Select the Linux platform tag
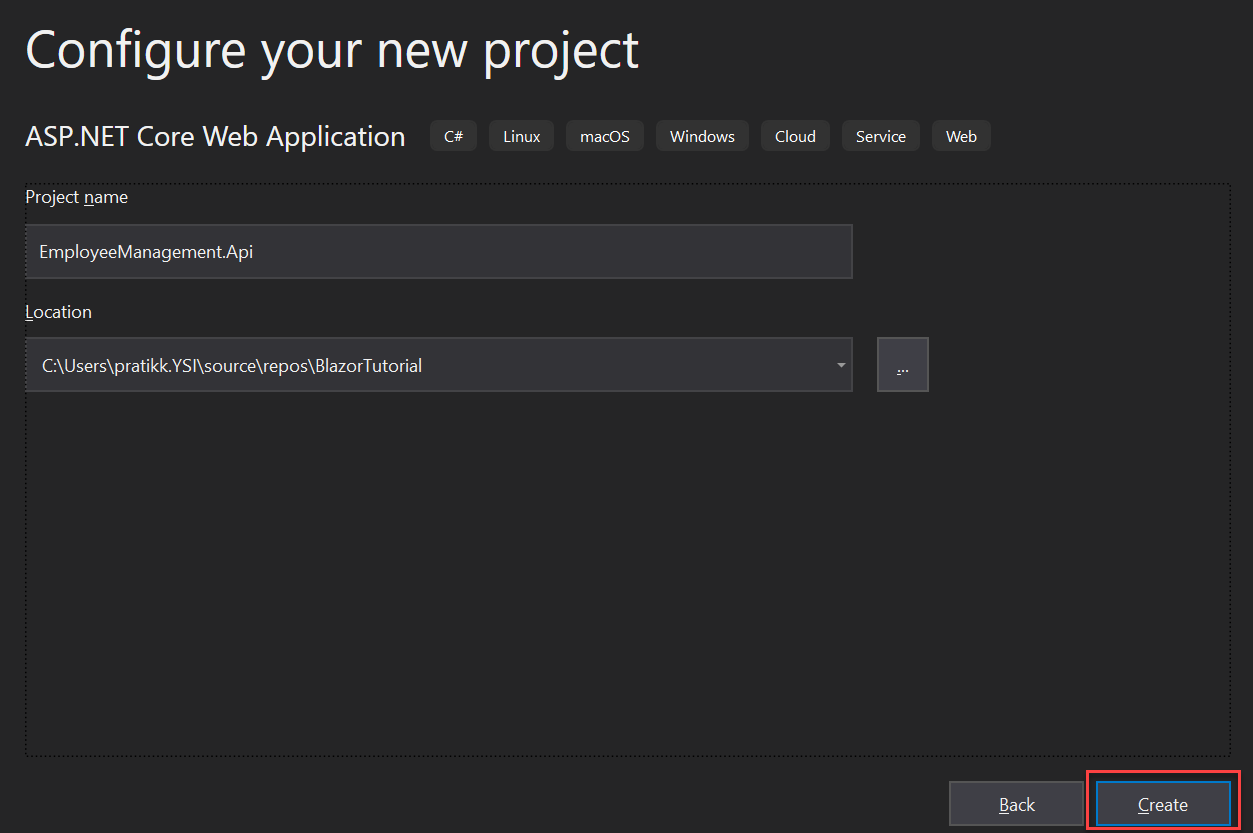 point(521,136)
